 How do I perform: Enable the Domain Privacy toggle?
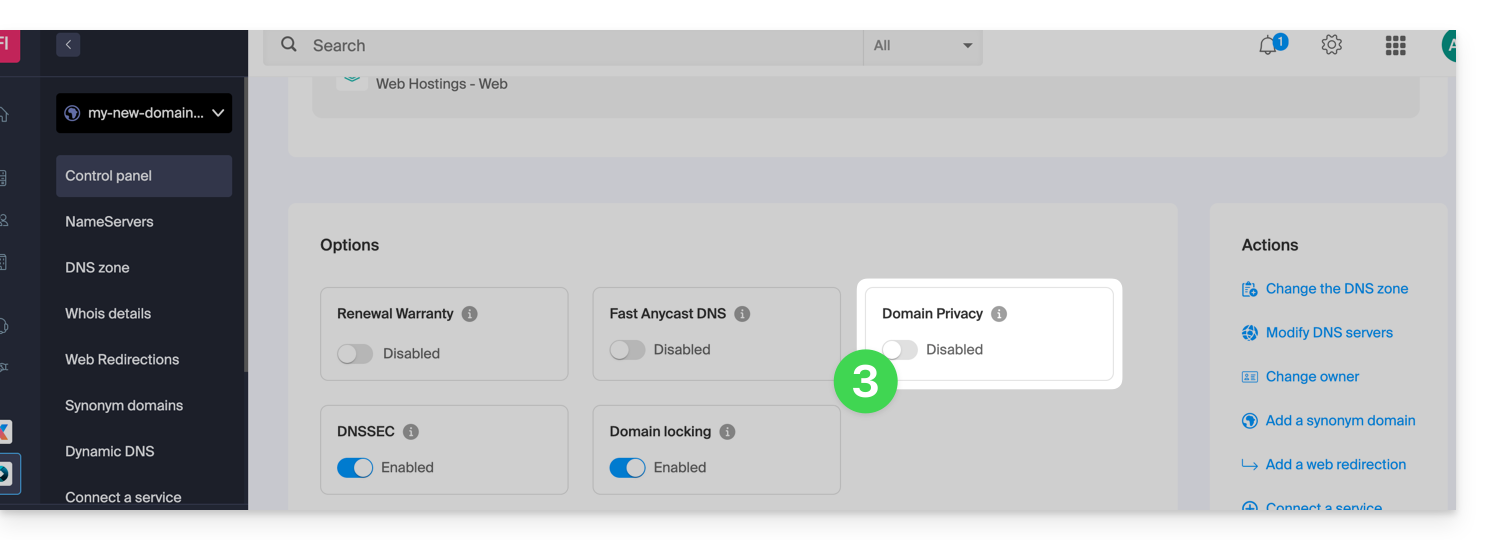(x=899, y=349)
